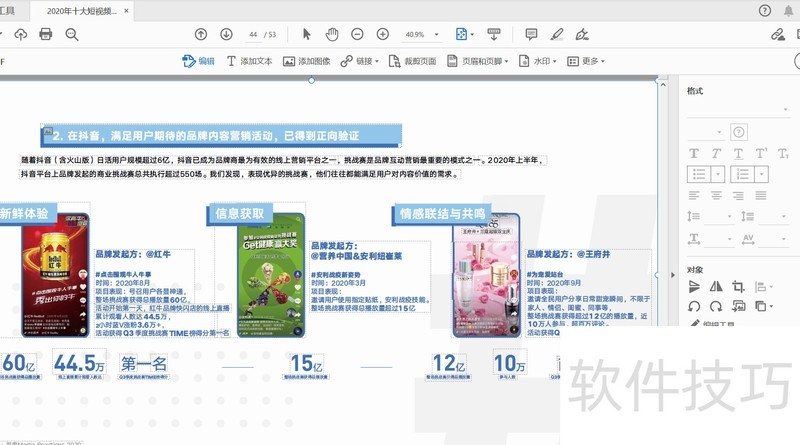Click 添加图像 add image button

(x=307, y=61)
